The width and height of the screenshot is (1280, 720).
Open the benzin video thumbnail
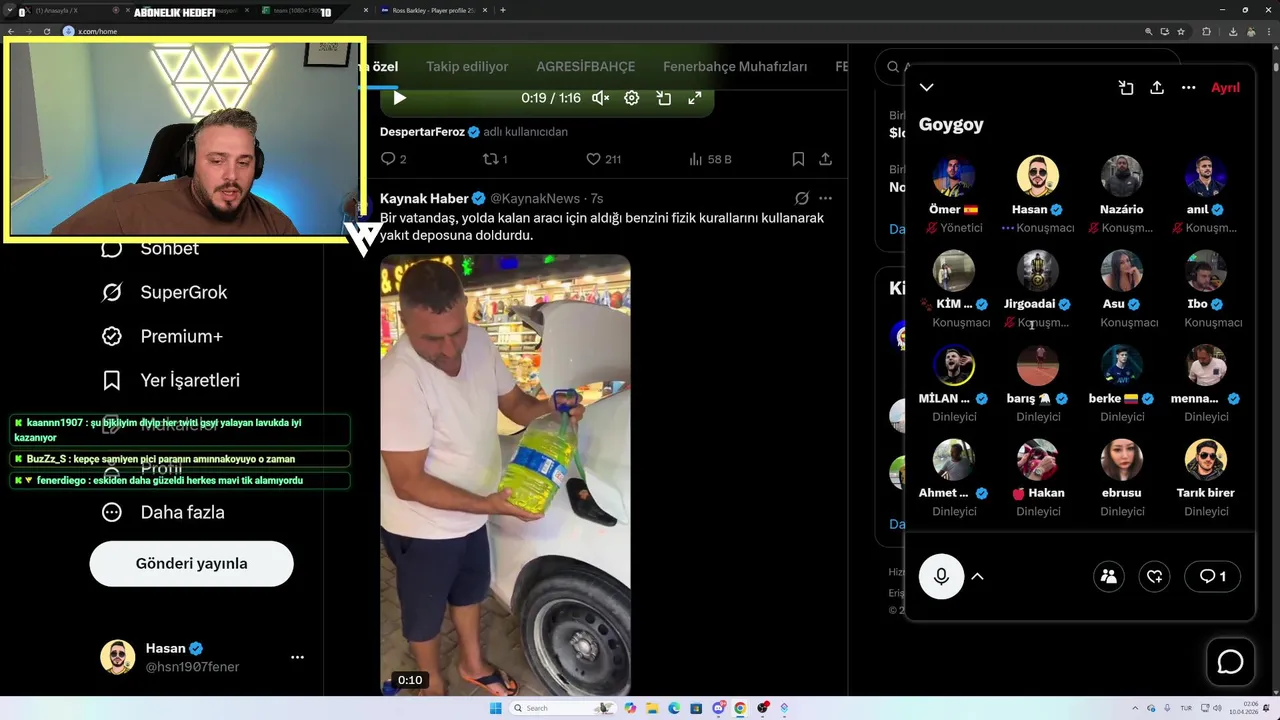pos(505,475)
